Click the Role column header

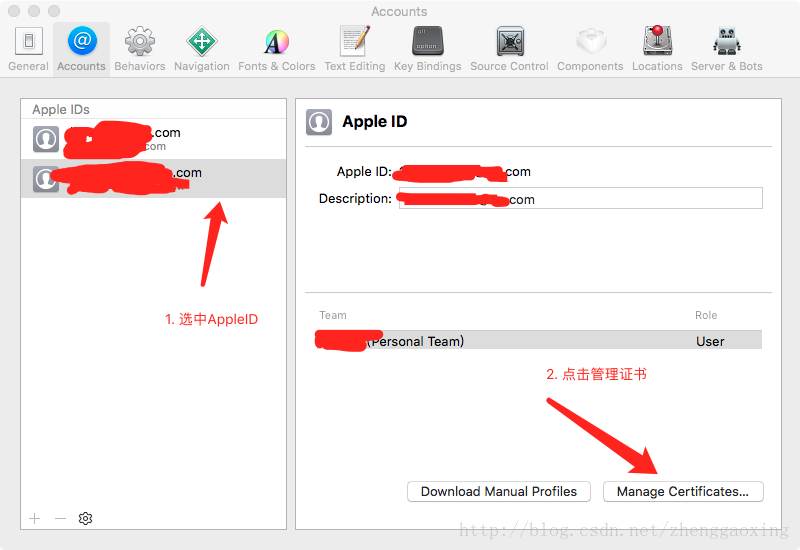coord(706,315)
